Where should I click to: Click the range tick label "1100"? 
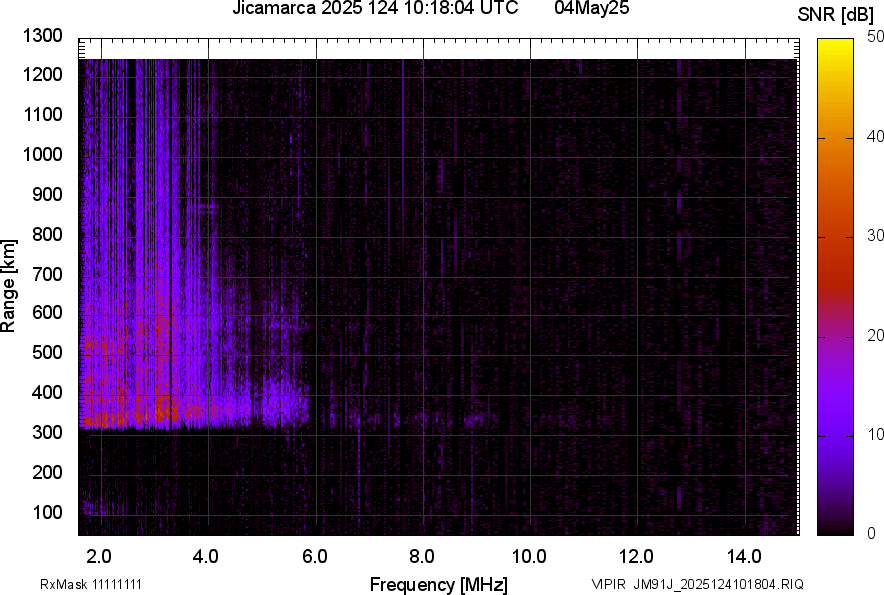pos(42,114)
